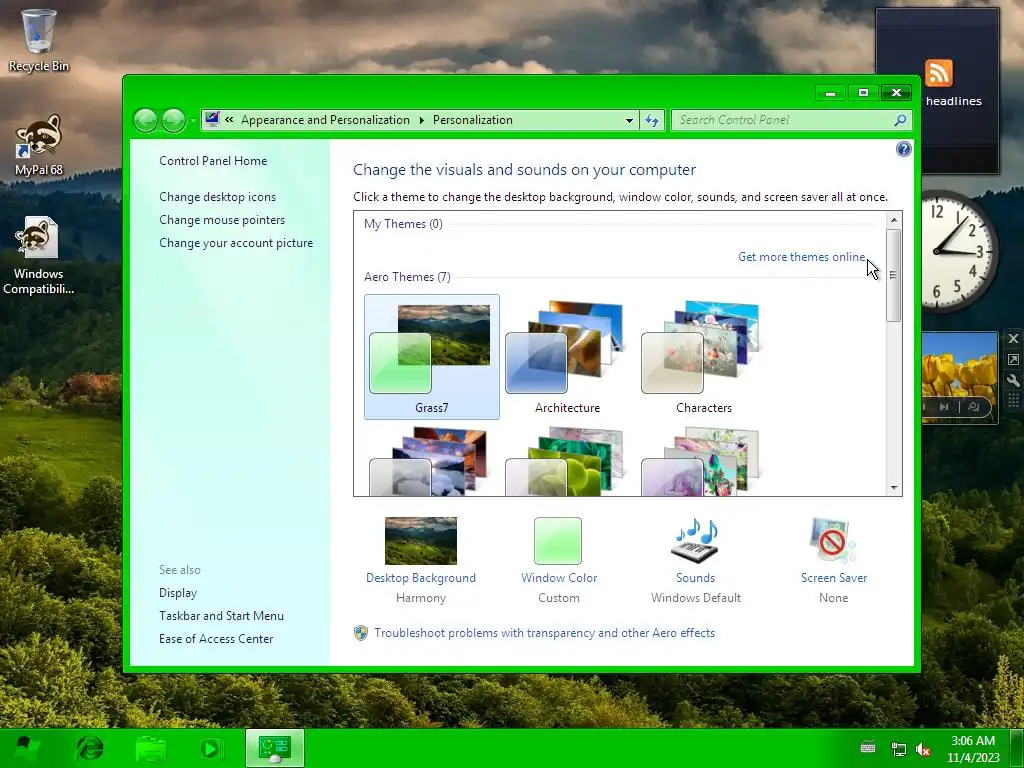The width and height of the screenshot is (1024, 768).
Task: Click the theme list scrollbar thumb
Action: (x=893, y=275)
